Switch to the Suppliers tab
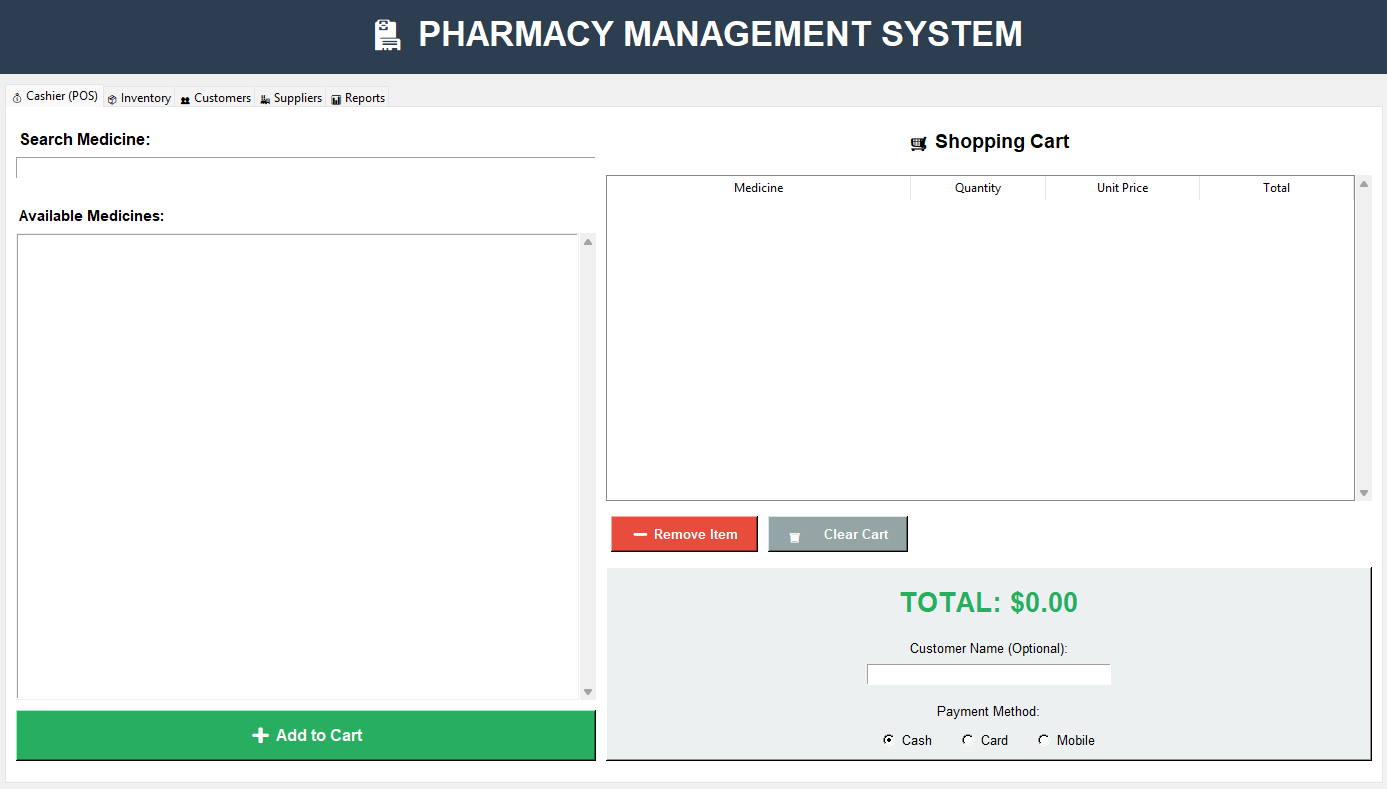 pos(291,98)
